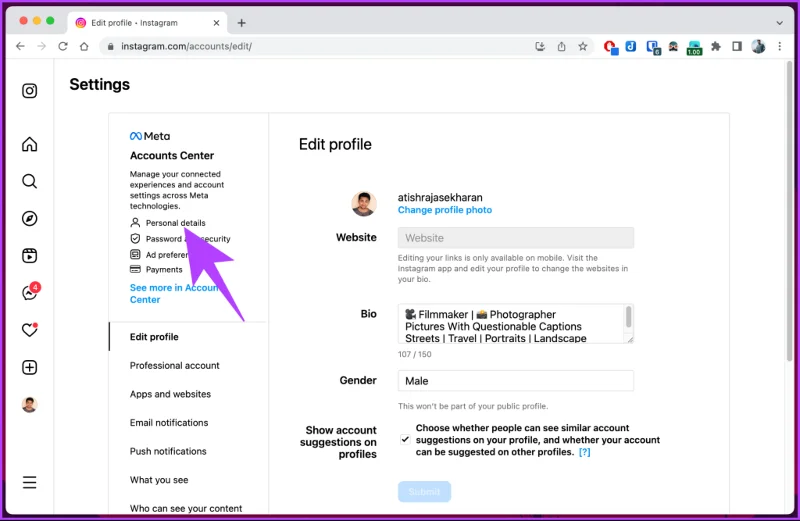Open new browser tab
This screenshot has width=800, height=521.
[241, 23]
